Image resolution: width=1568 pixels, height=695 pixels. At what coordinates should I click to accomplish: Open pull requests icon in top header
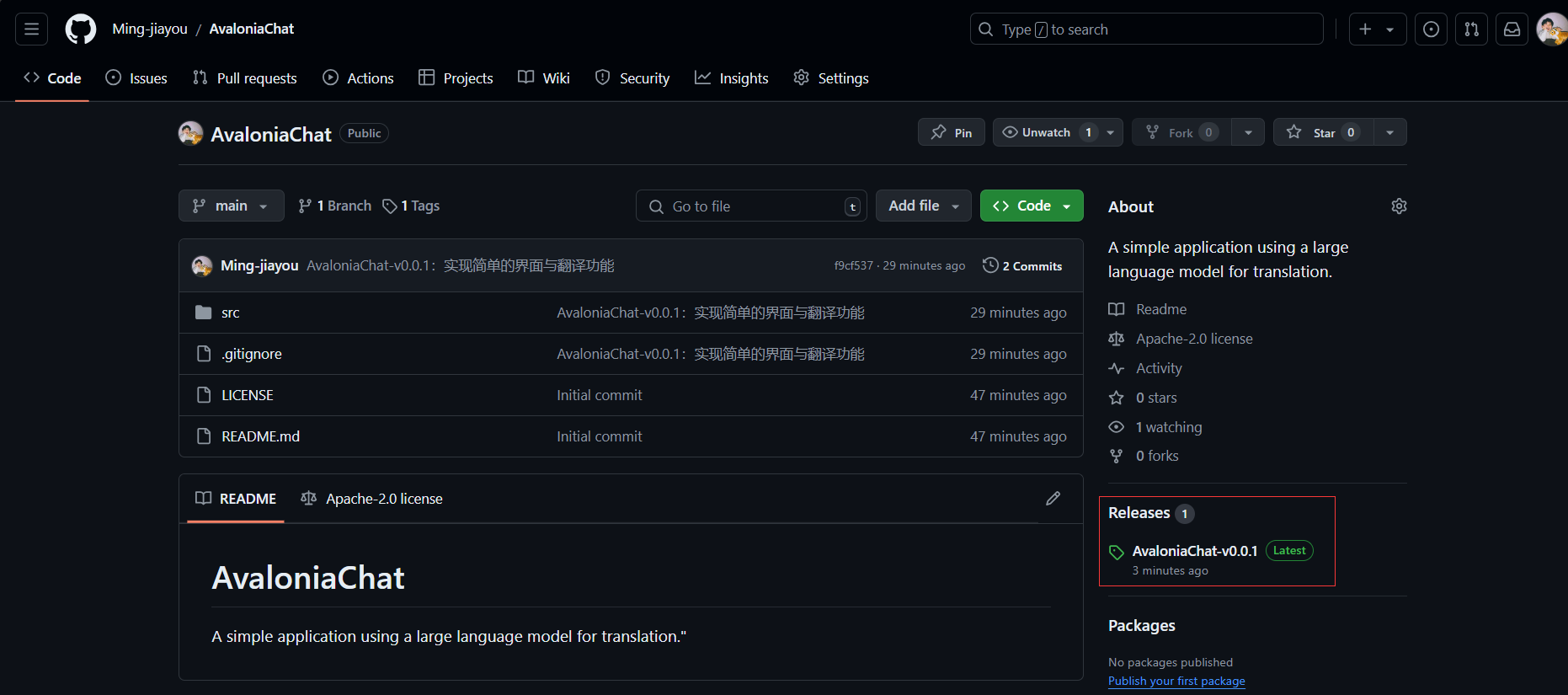coord(1471,29)
